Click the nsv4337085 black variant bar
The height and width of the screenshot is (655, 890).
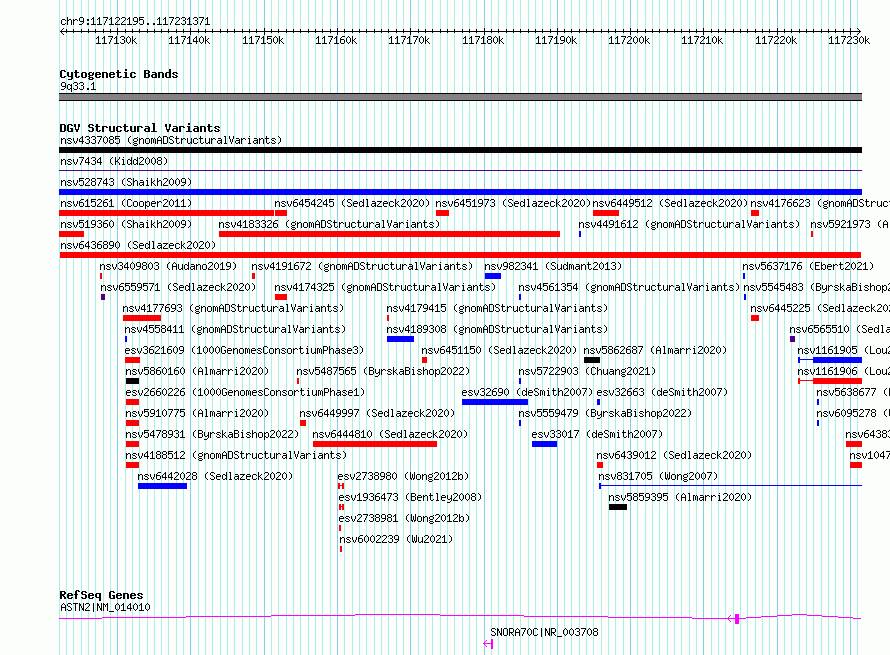pos(460,150)
